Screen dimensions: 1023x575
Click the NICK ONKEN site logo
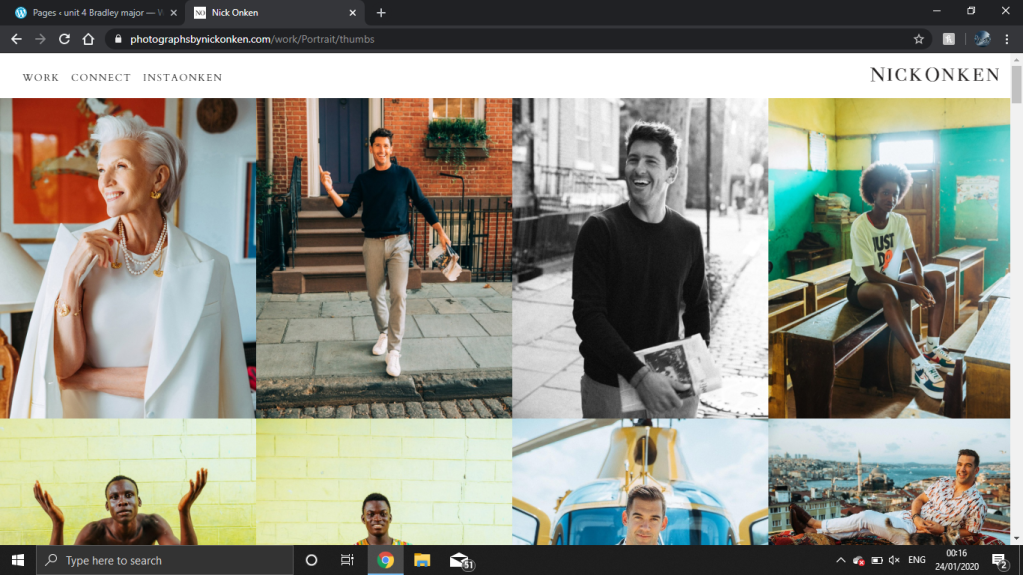pos(934,75)
